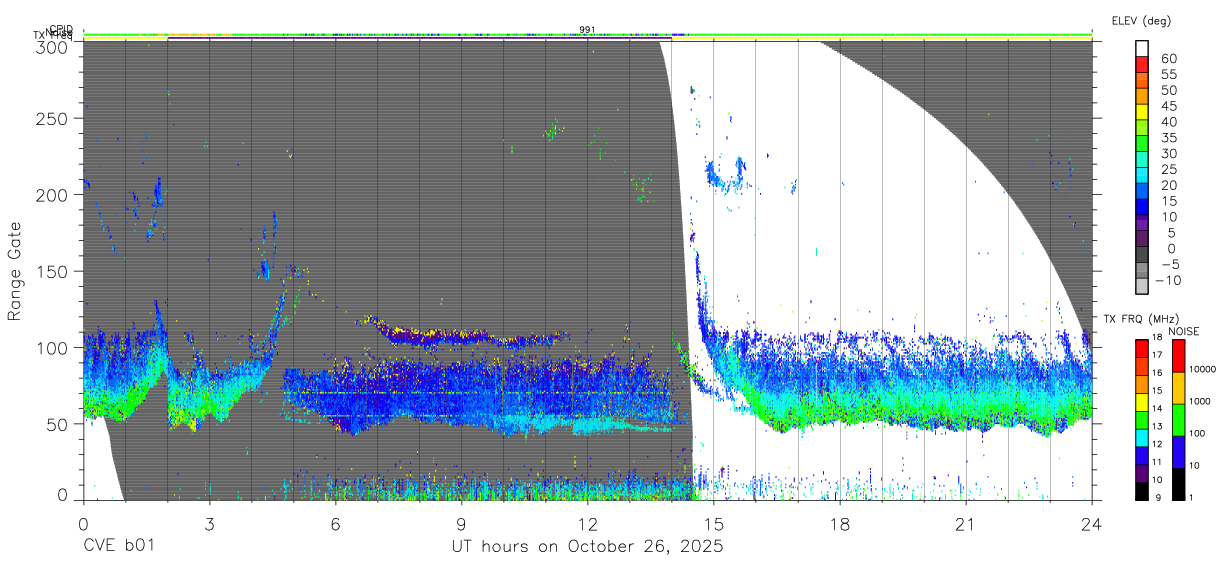
Task: Pick the green TX FRQ swatch between 13 and 14
Action: tap(1142, 419)
